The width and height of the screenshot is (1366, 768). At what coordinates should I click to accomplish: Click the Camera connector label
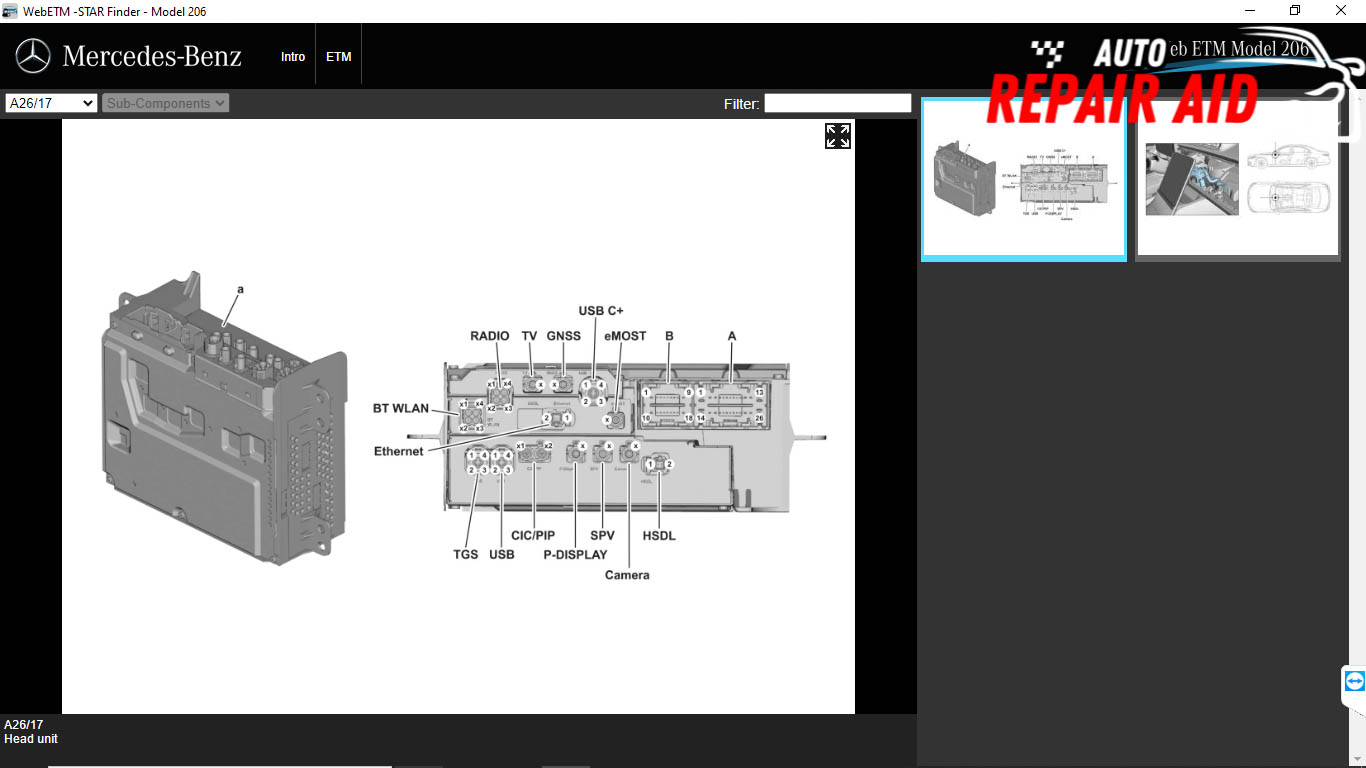[x=627, y=575]
